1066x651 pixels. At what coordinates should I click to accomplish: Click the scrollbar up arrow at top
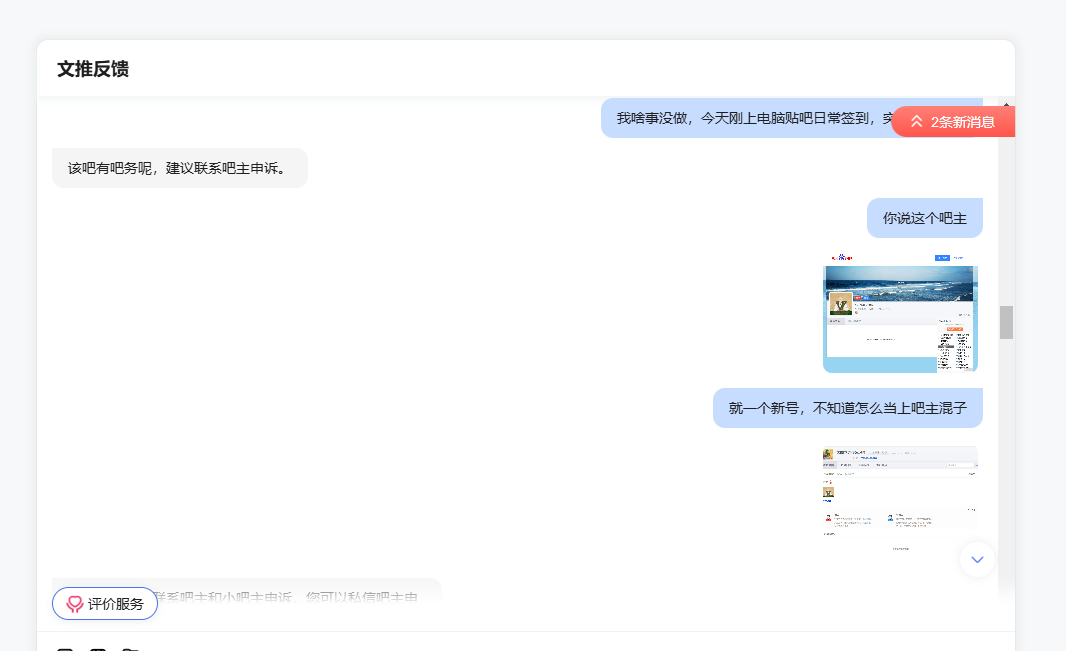pos(1006,105)
